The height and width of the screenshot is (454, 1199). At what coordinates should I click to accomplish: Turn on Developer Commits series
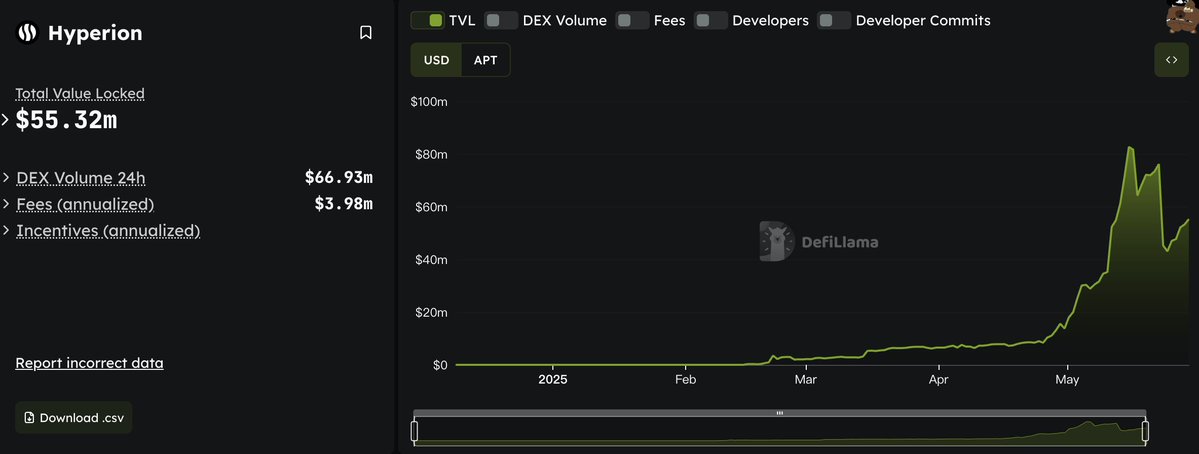click(834, 21)
